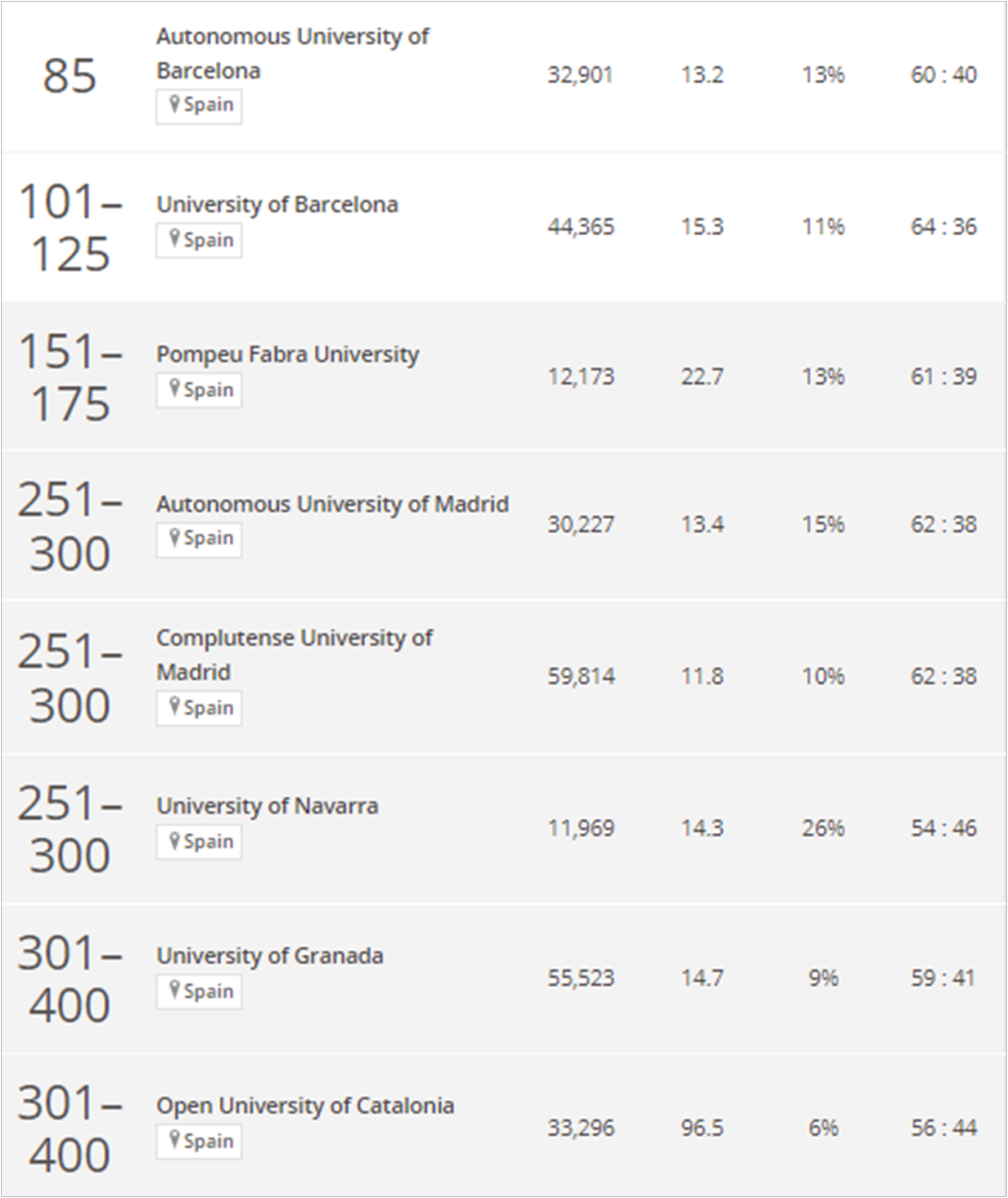
Task: Click 96.5 ratio for Open University of Catalonia
Action: [x=702, y=1128]
